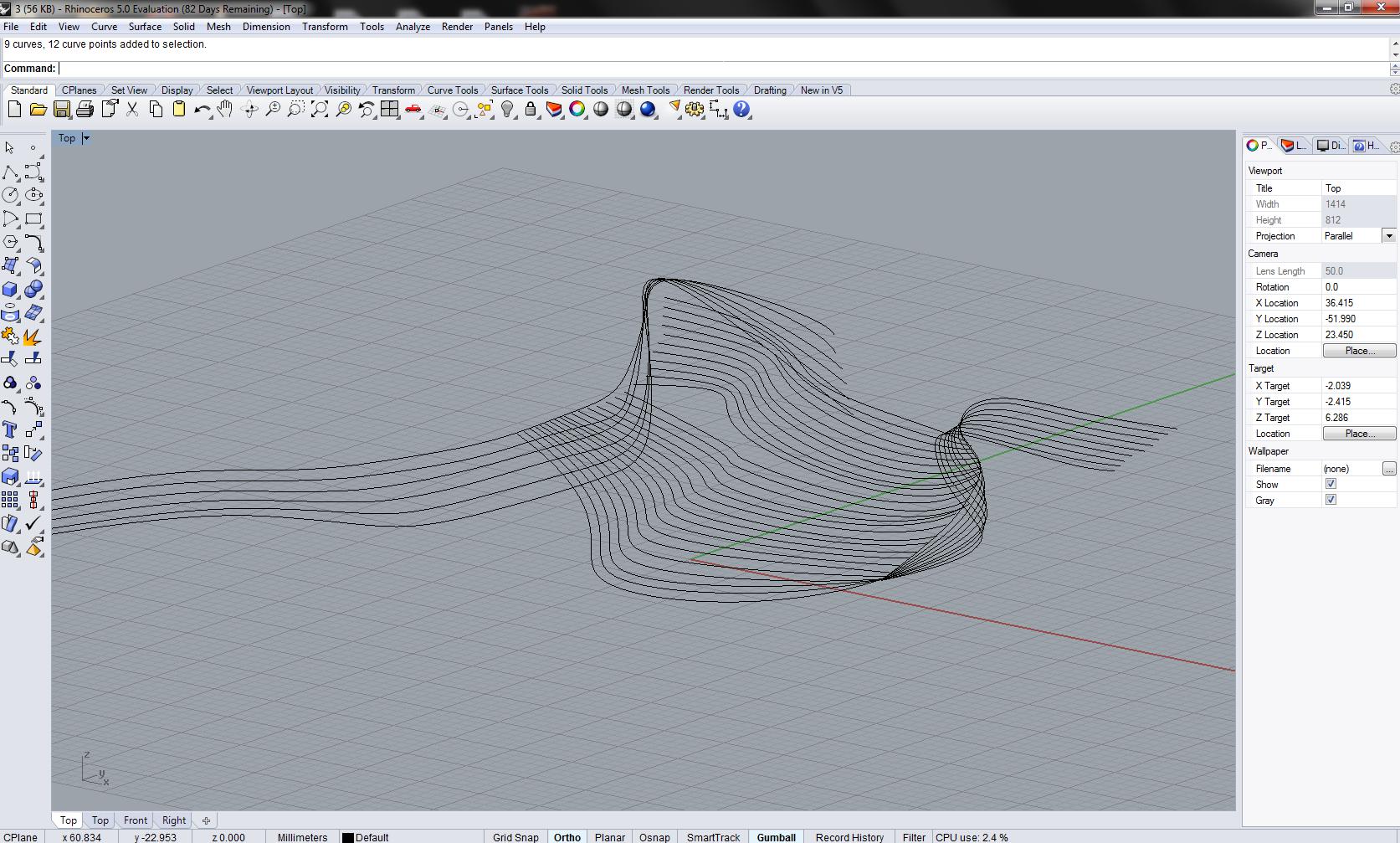Add a new viewport tab with the plus icon
The image size is (1400, 843).
click(206, 820)
